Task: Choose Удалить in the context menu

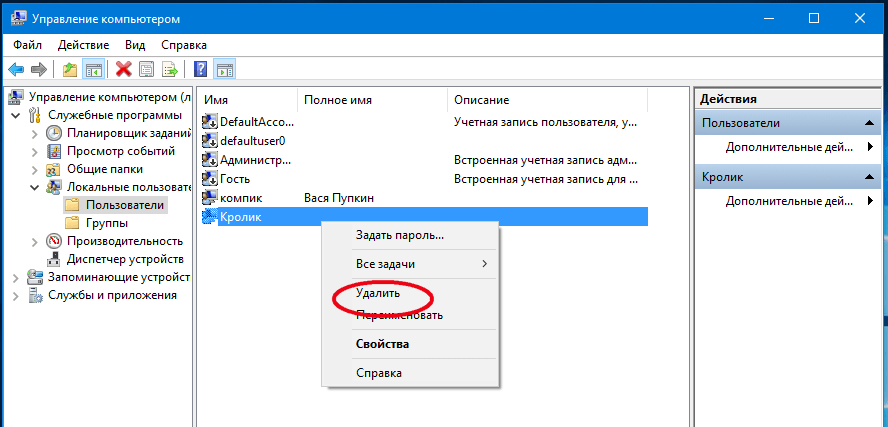Action: pyautogui.click(x=378, y=294)
